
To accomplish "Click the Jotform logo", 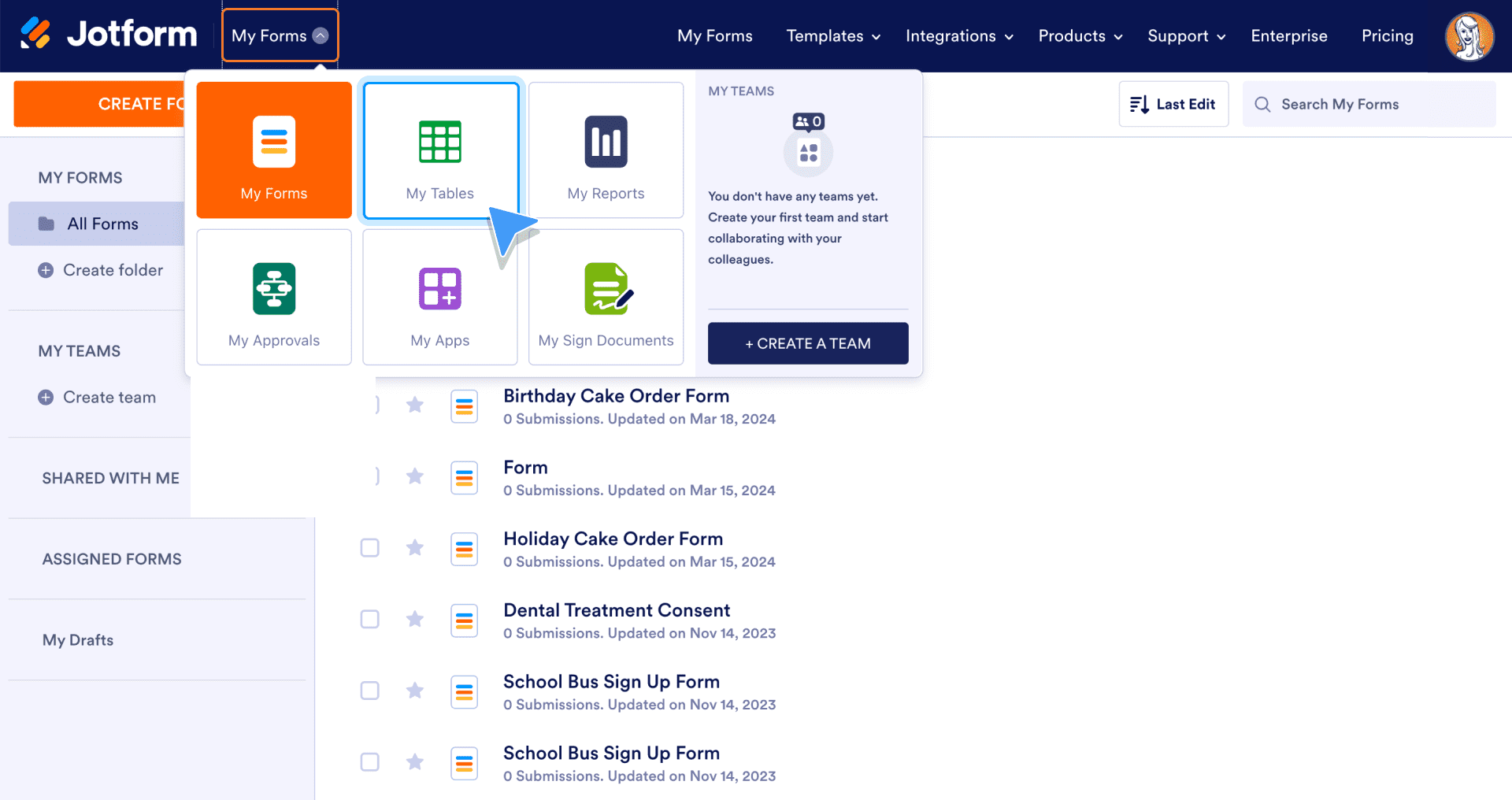I will [x=109, y=35].
